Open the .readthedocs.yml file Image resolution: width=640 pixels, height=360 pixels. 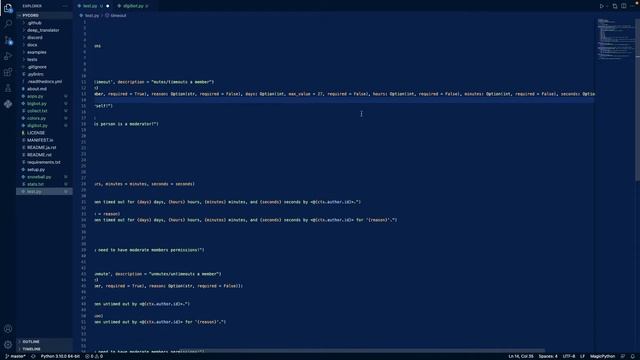tap(44, 82)
